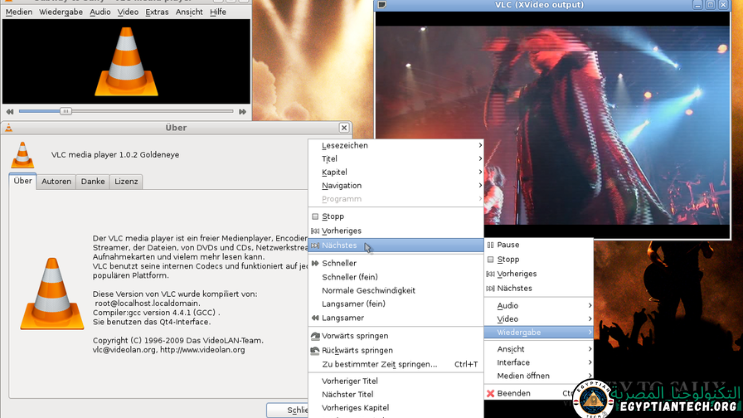Open the Extras menu
The height and width of the screenshot is (418, 743).
pyautogui.click(x=157, y=12)
